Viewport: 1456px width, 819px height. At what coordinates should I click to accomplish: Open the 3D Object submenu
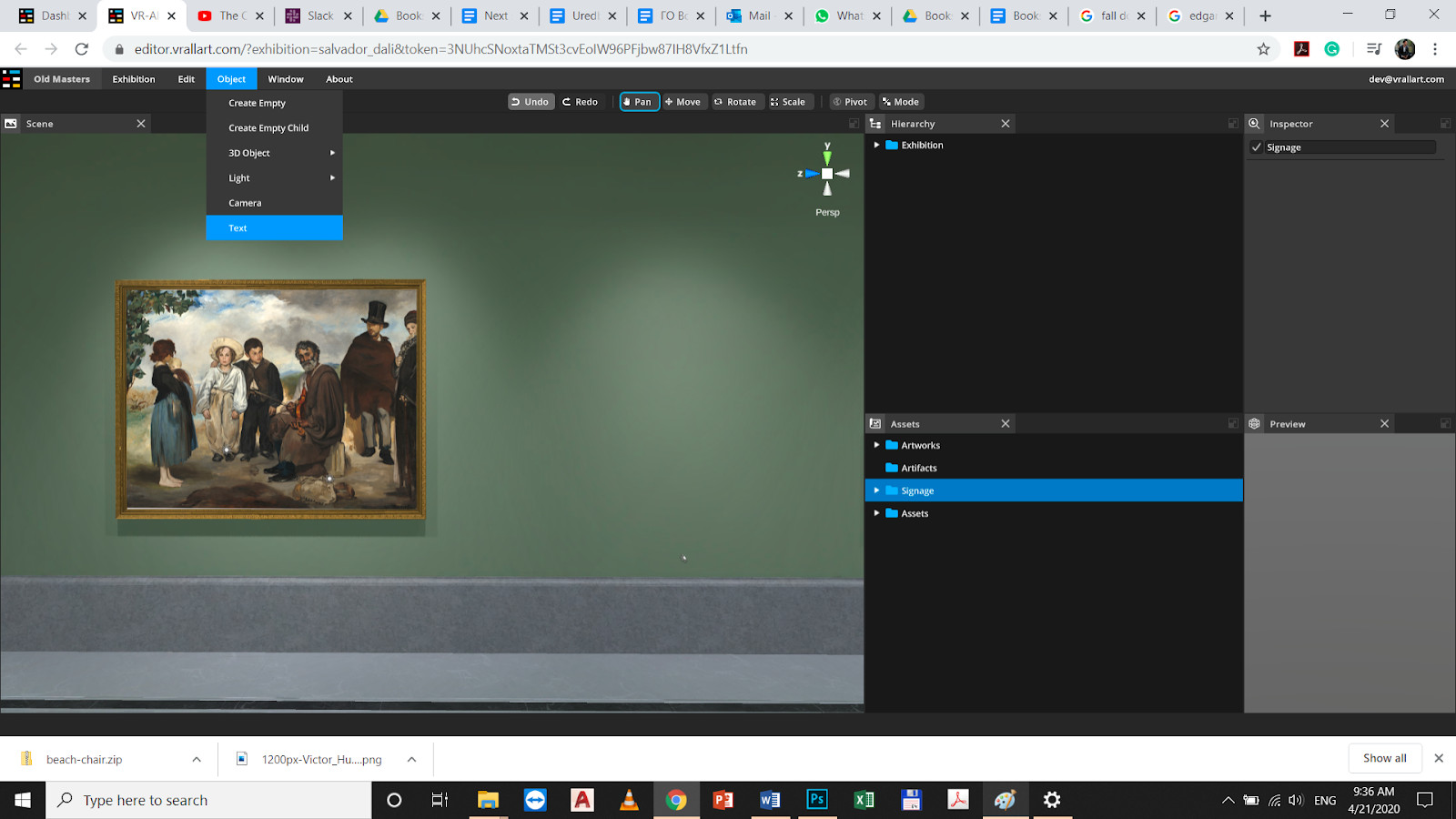click(274, 153)
